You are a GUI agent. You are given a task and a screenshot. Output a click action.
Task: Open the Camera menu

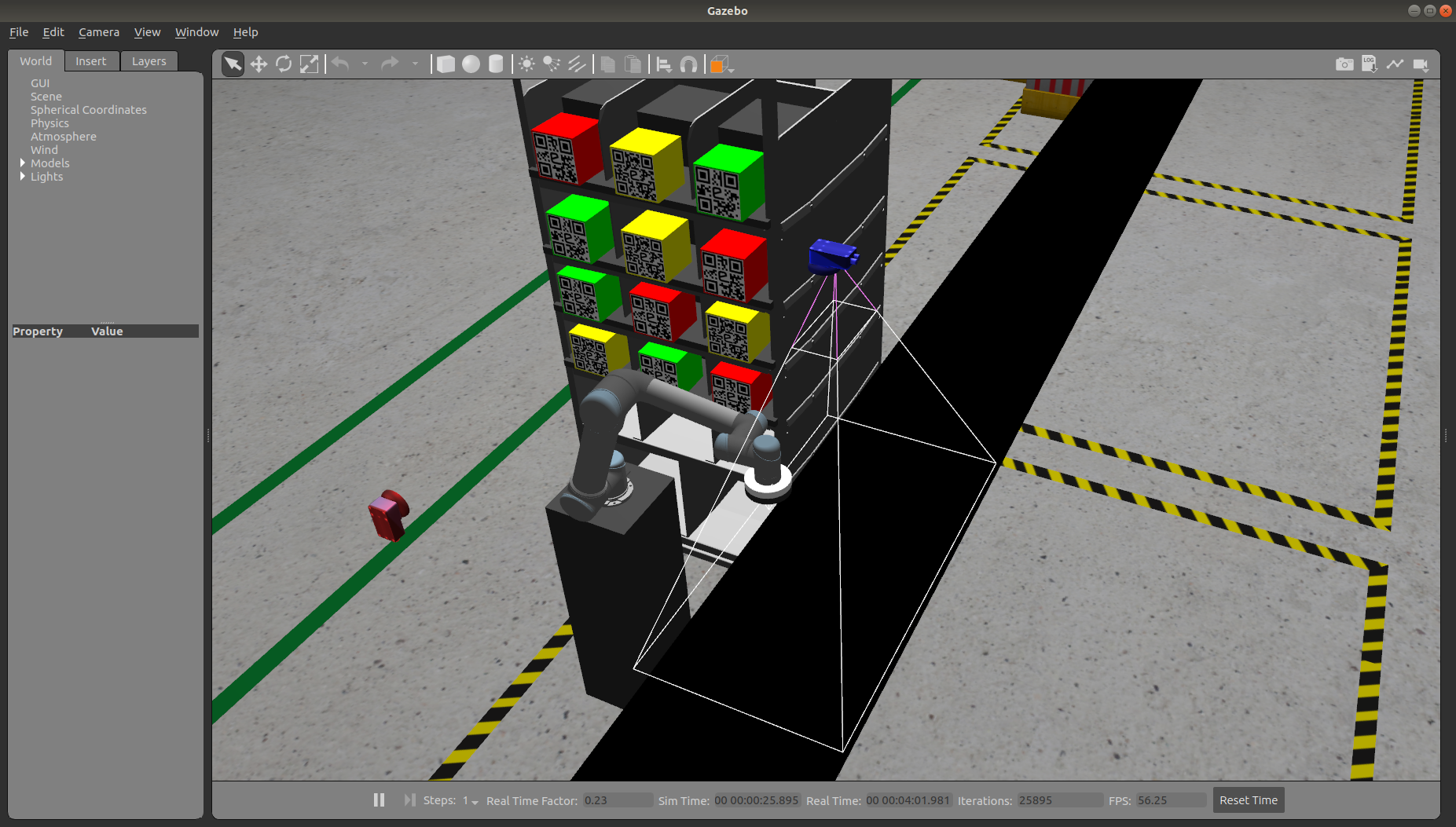(99, 32)
